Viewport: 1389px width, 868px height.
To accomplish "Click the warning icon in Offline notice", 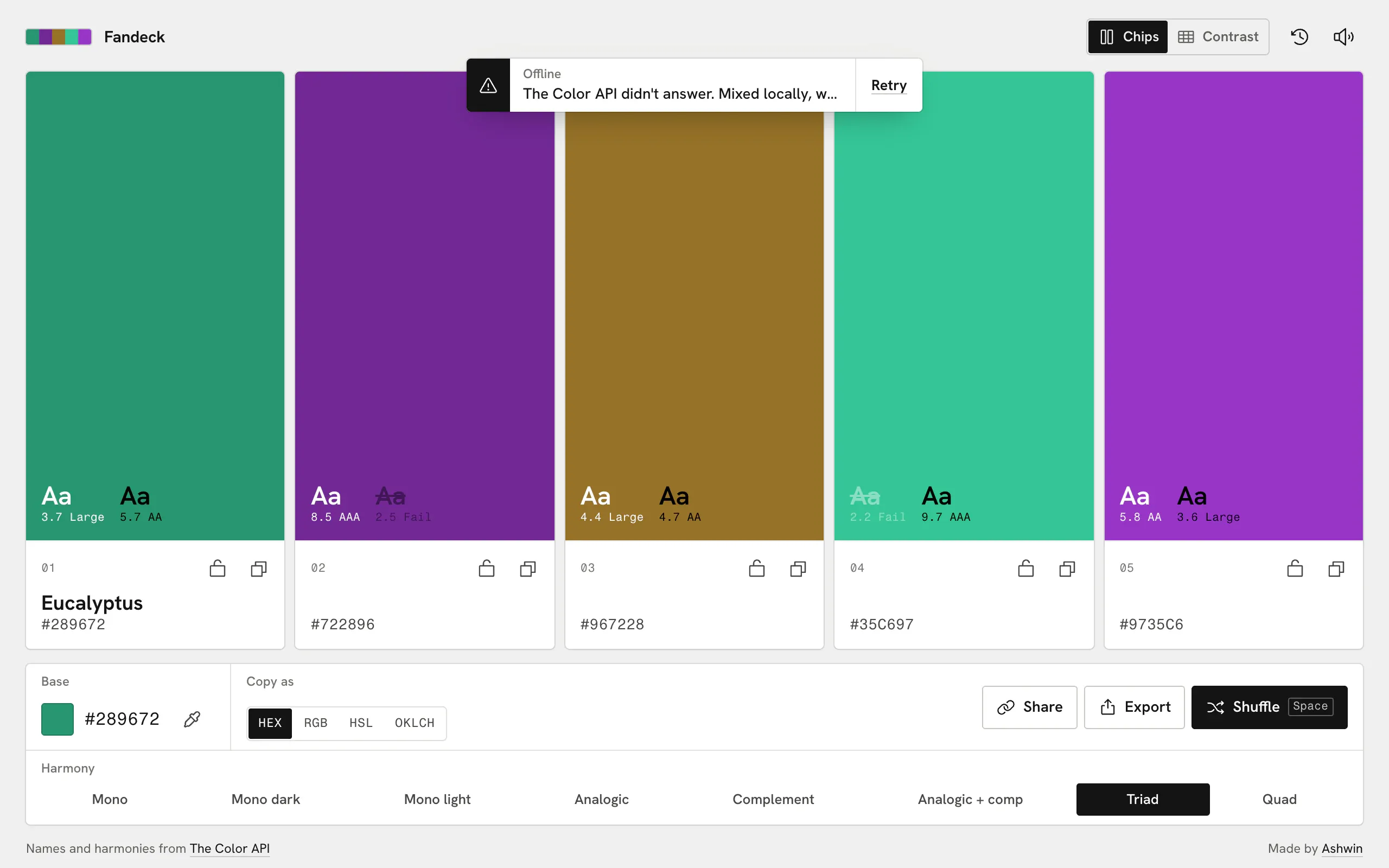I will [x=488, y=85].
